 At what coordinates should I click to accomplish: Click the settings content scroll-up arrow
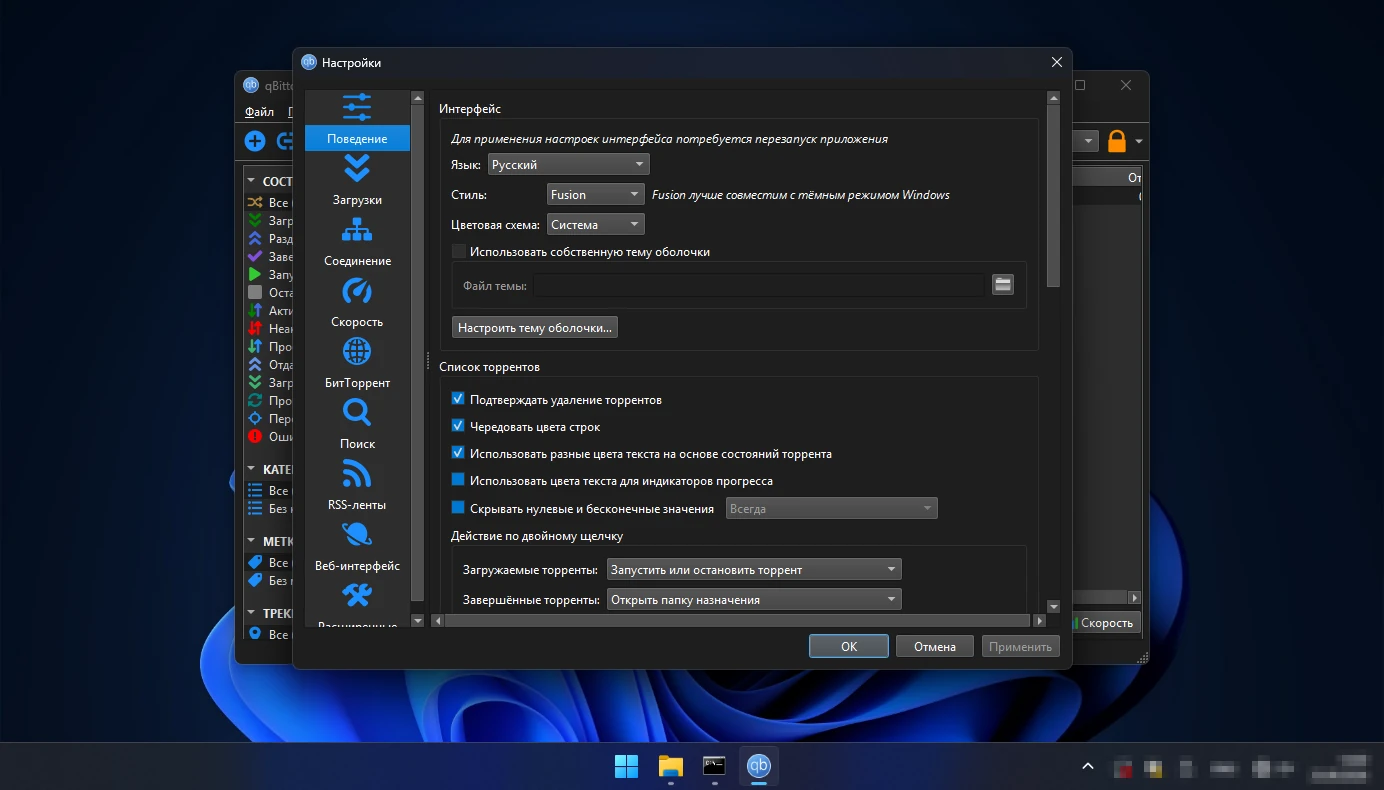[x=1053, y=98]
